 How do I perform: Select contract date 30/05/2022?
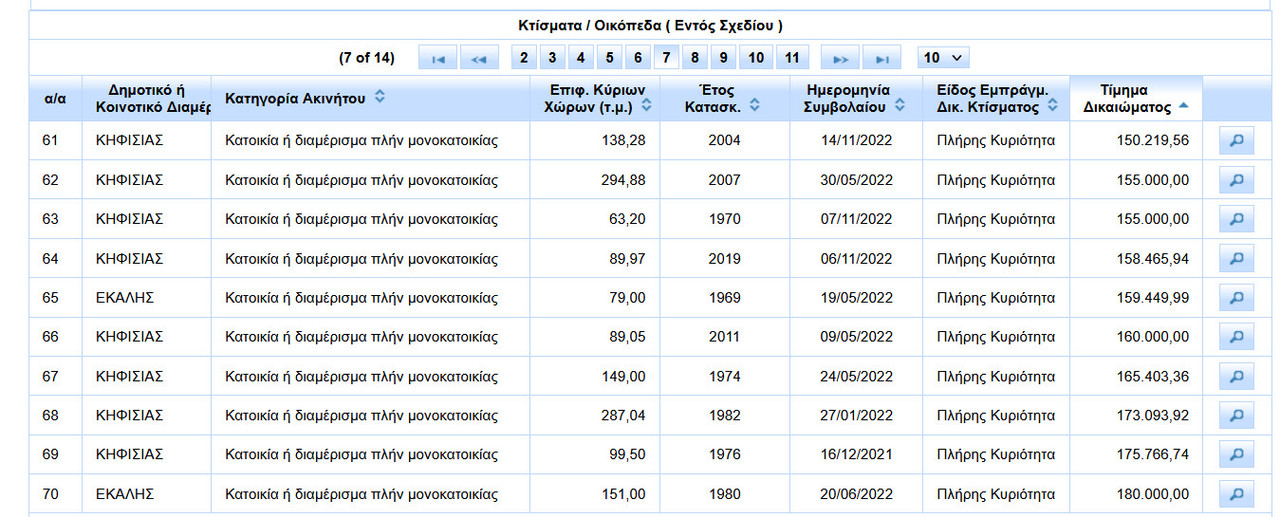pyautogui.click(x=856, y=180)
